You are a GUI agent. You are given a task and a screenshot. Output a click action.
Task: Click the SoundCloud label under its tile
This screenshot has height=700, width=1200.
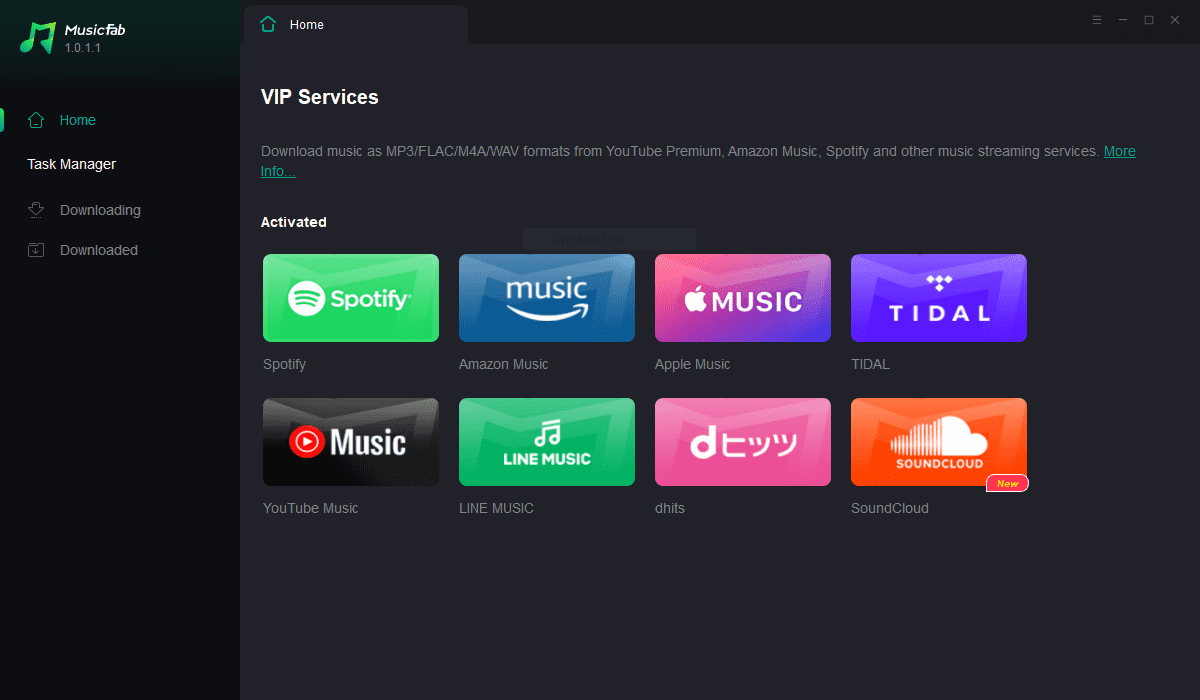(889, 508)
